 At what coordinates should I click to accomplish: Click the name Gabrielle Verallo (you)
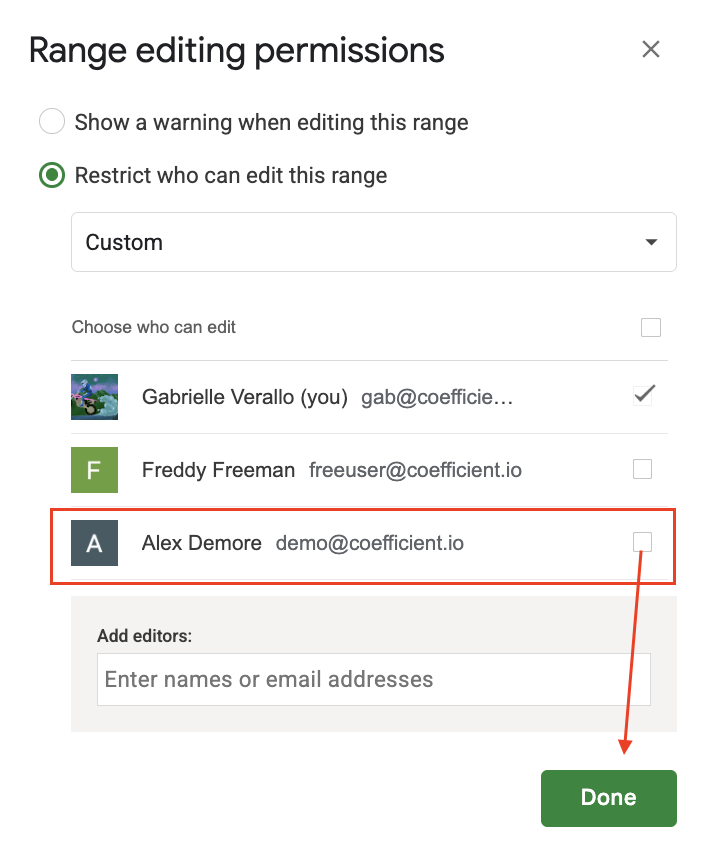pyautogui.click(x=244, y=397)
